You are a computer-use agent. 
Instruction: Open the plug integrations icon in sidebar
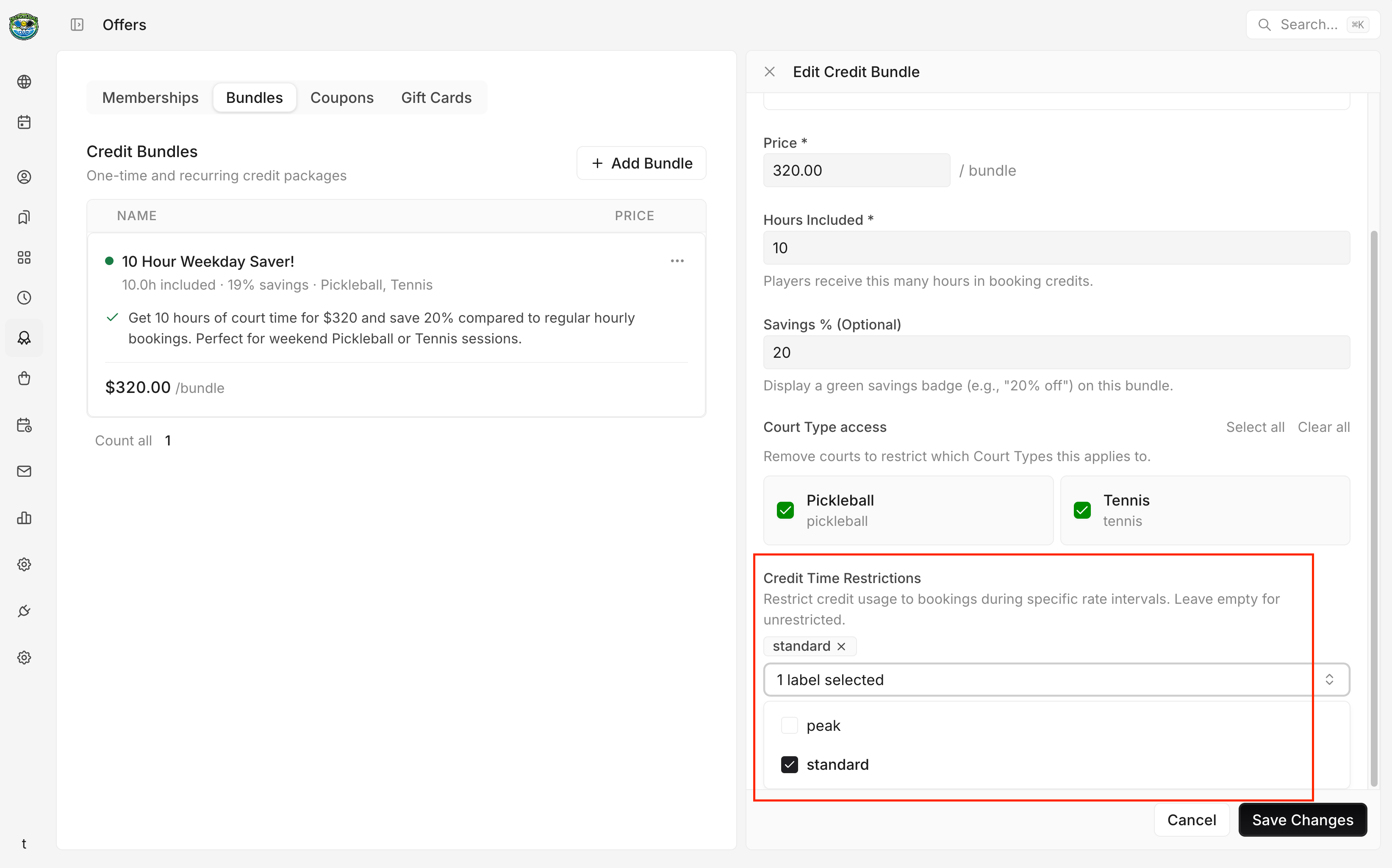(x=24, y=611)
